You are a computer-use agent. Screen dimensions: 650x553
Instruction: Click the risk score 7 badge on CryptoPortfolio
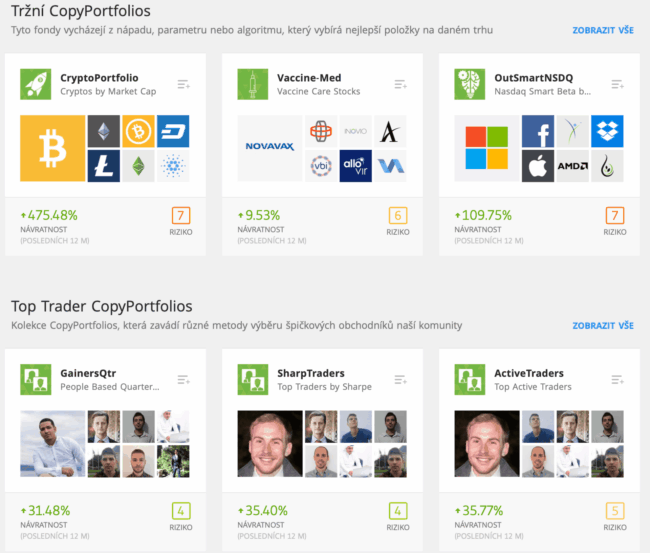click(x=181, y=216)
